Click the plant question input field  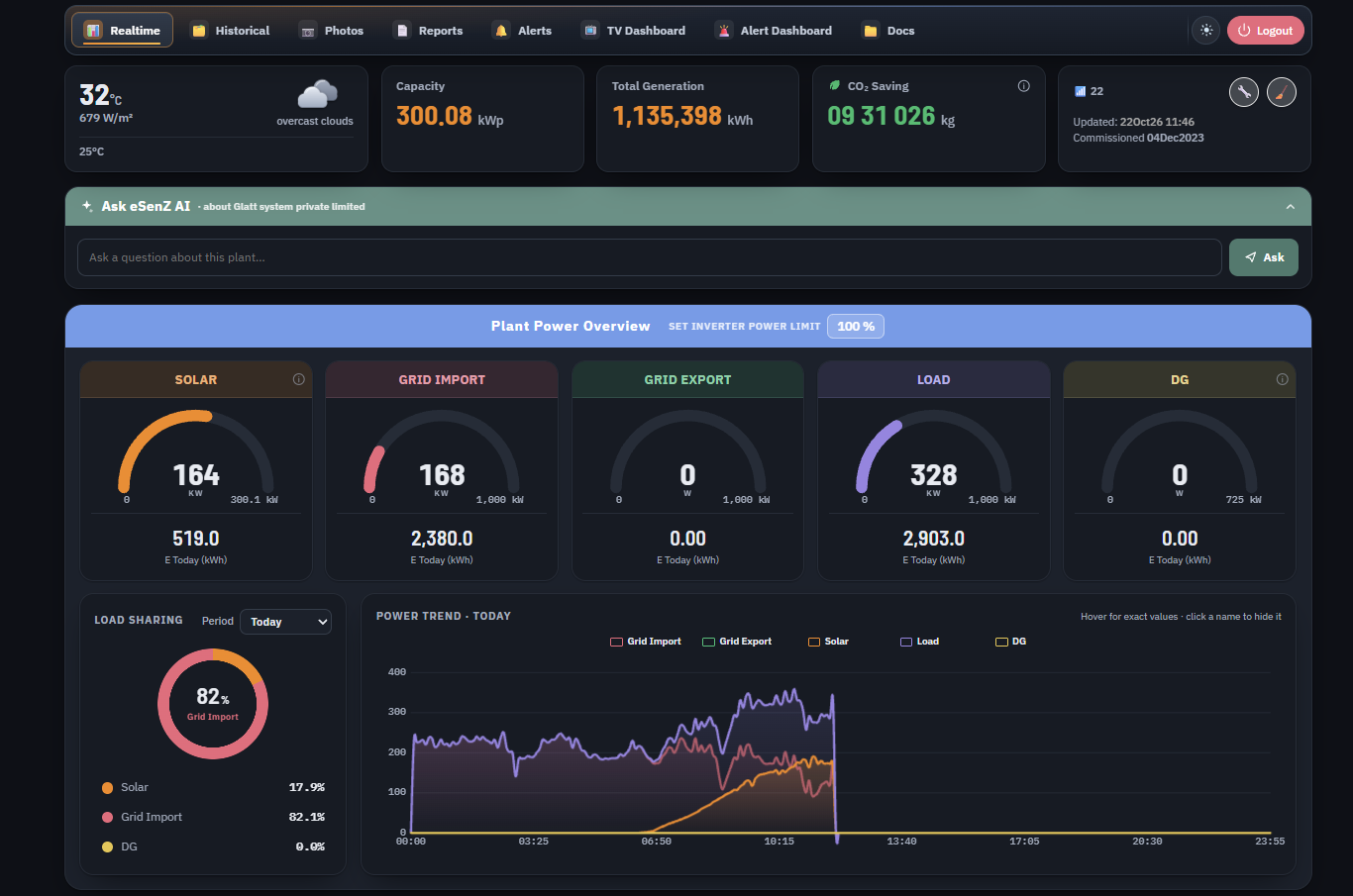[650, 257]
